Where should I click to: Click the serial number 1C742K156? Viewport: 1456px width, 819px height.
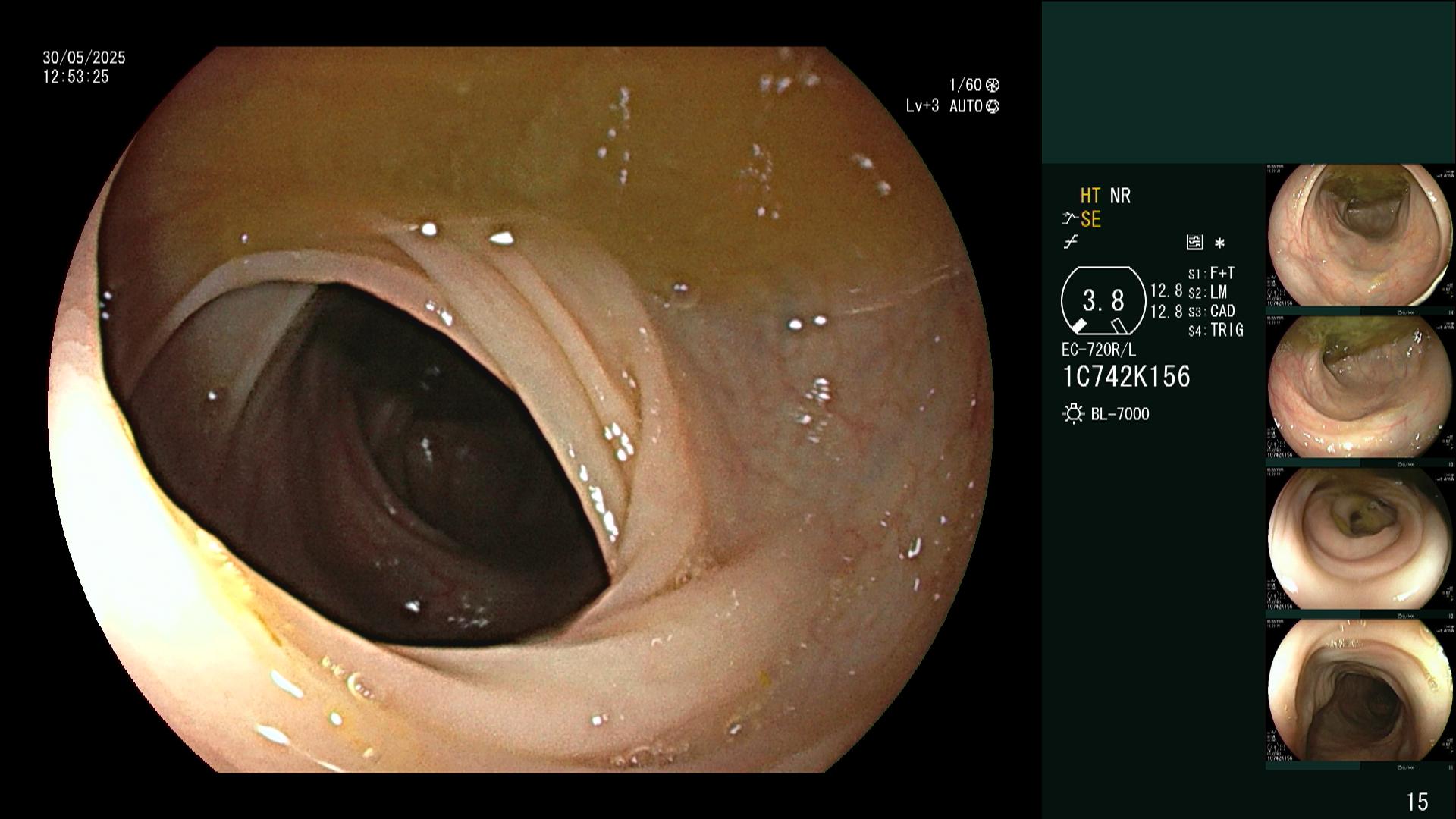click(1126, 377)
